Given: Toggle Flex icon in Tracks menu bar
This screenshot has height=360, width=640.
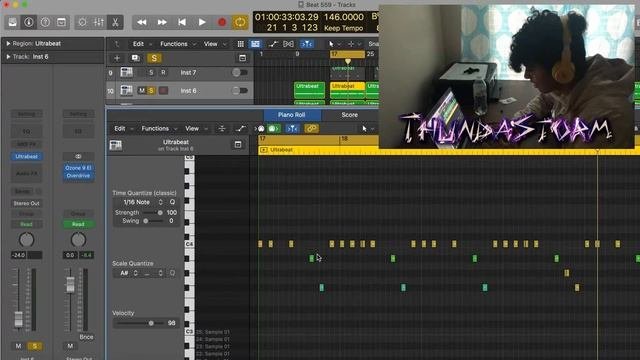Looking at the screenshot, I should click(x=288, y=44).
